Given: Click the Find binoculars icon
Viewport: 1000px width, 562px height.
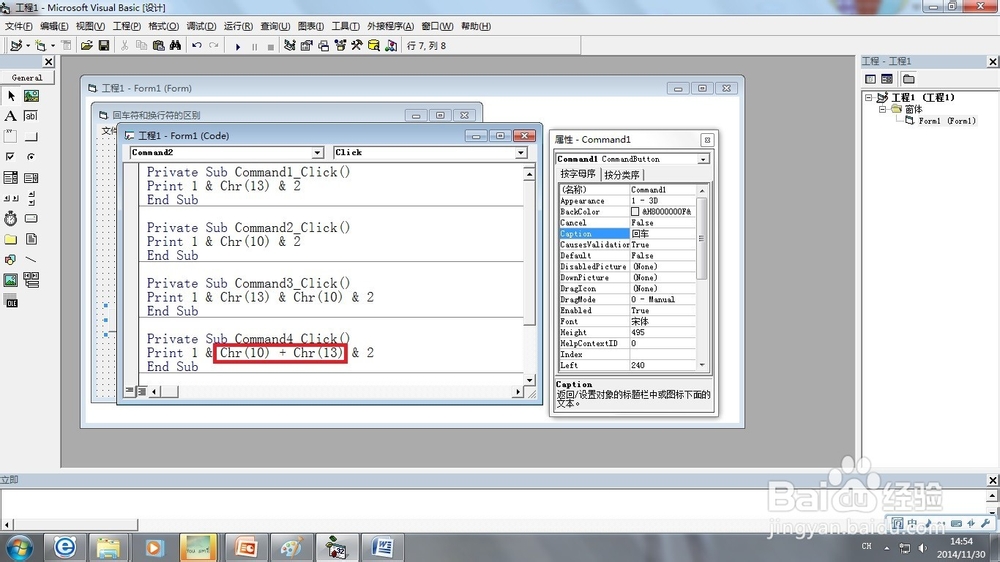Looking at the screenshot, I should pos(175,45).
